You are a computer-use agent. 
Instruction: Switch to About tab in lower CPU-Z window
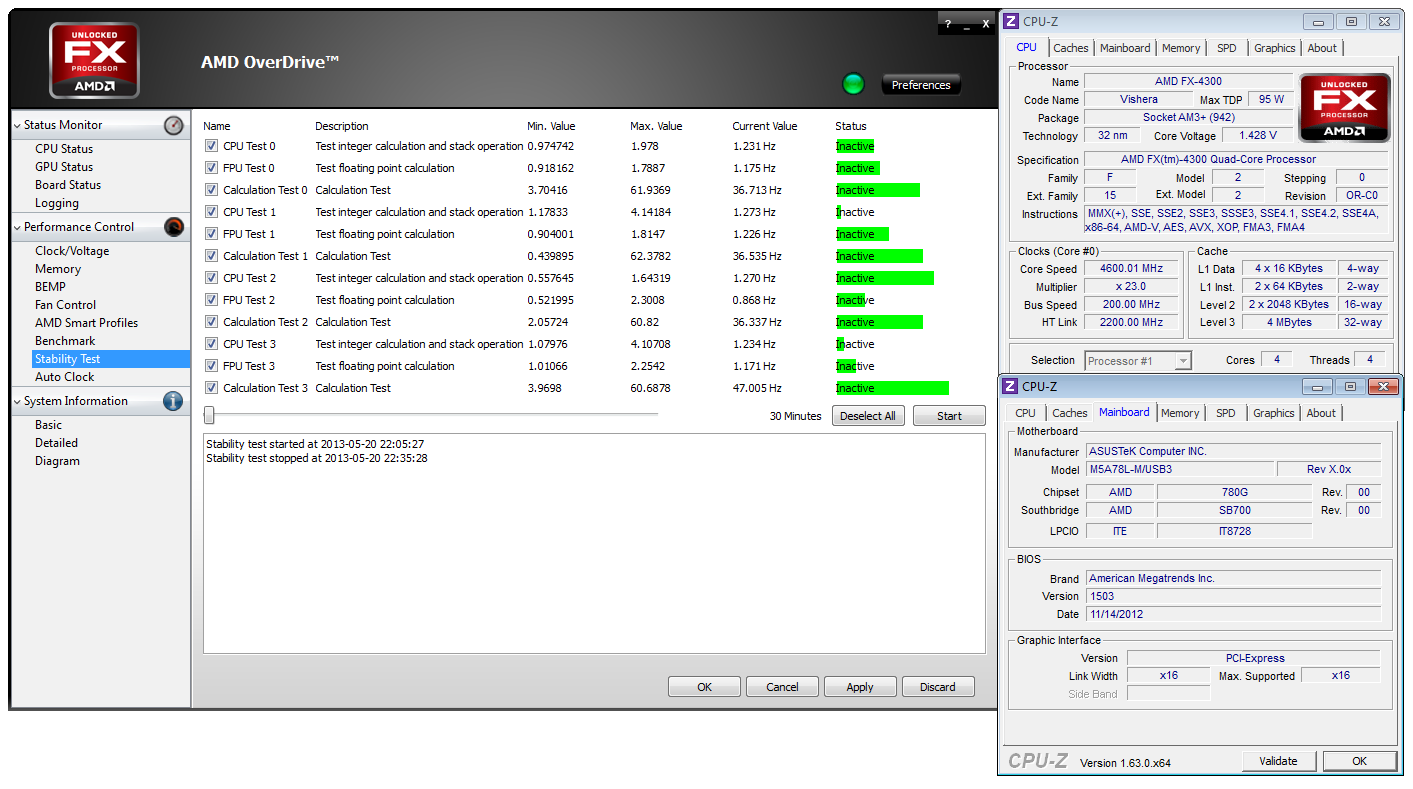[1321, 413]
